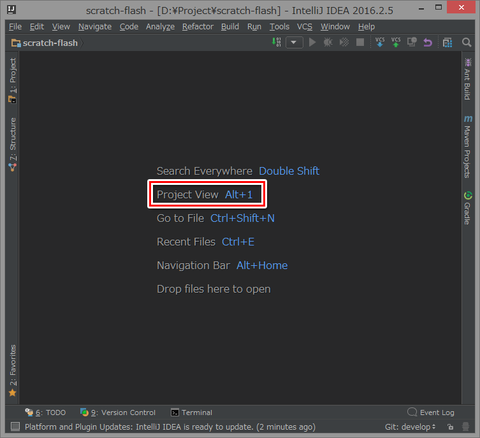Open the Build menu
This screenshot has width=480, height=438.
pos(230,27)
